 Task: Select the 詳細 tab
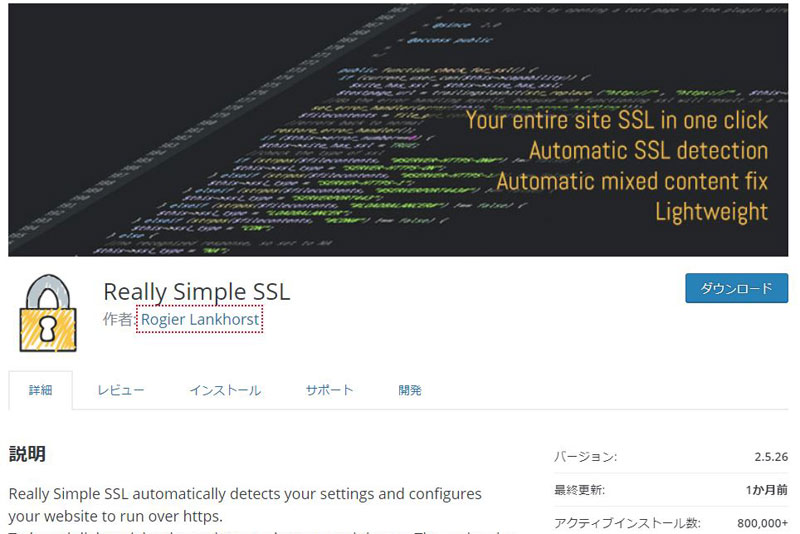[x=40, y=390]
